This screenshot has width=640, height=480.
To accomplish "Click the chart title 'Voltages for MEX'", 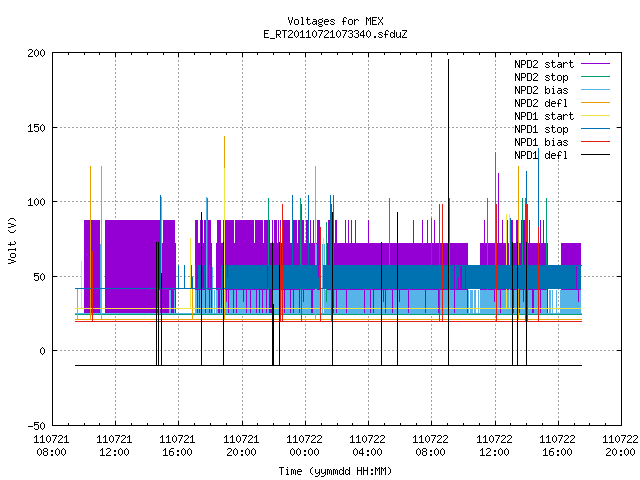I will (335, 21).
